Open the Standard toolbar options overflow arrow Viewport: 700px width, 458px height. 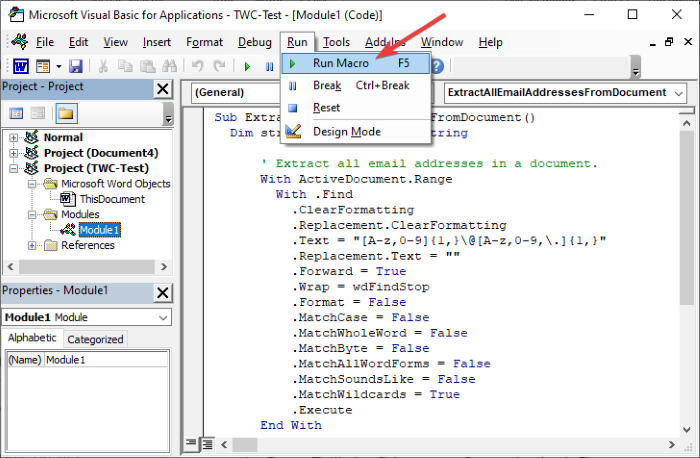click(x=636, y=67)
